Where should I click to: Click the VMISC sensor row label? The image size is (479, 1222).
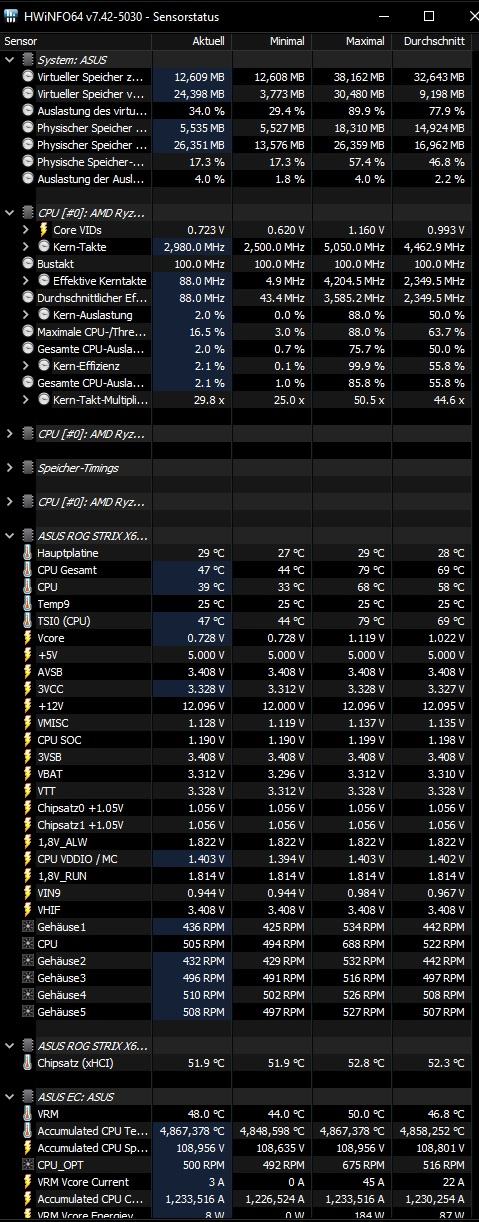pos(54,723)
